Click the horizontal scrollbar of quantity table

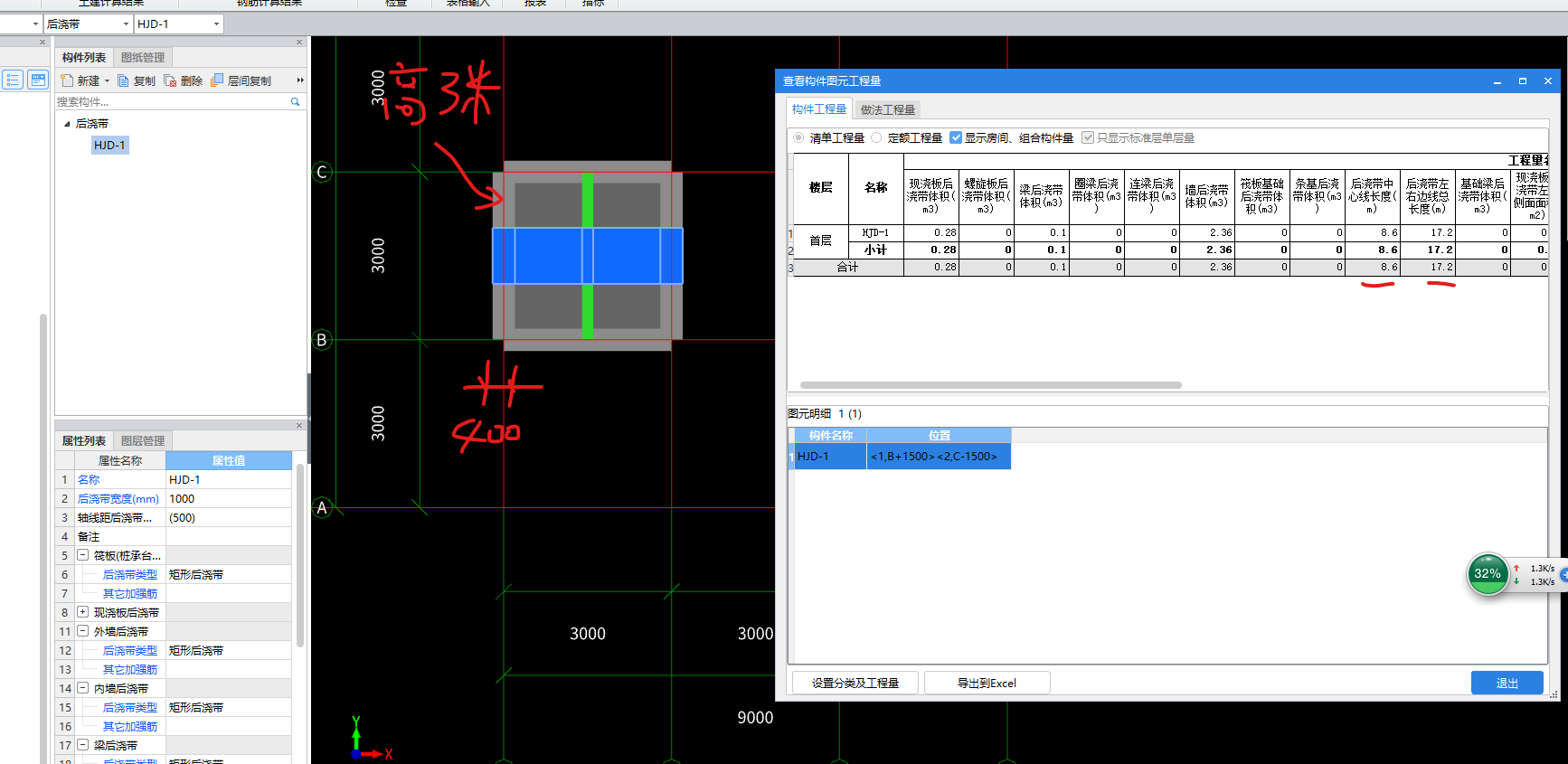tap(991, 385)
